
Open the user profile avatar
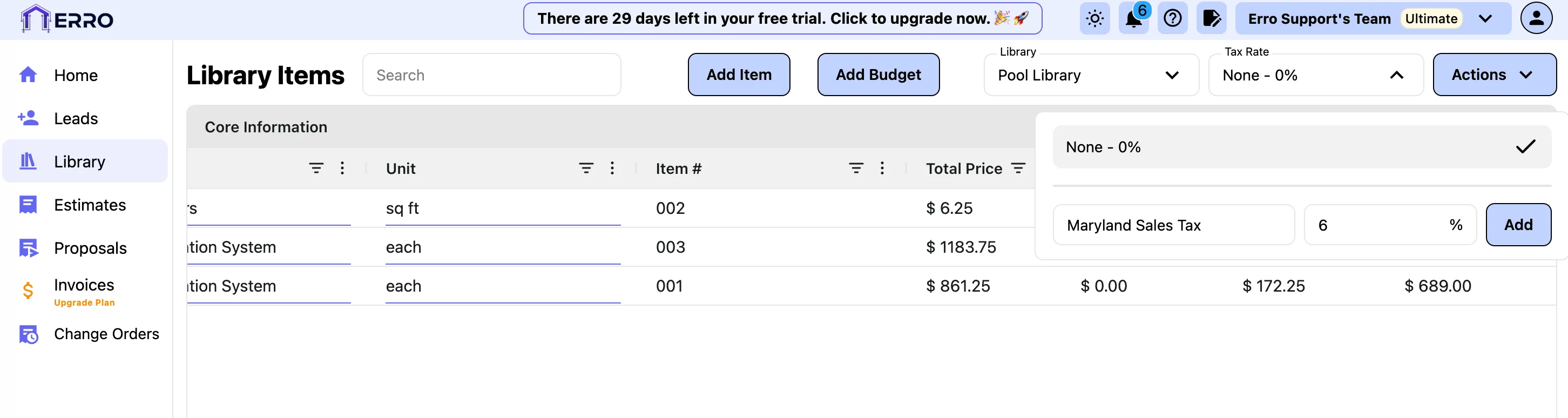1536,19
